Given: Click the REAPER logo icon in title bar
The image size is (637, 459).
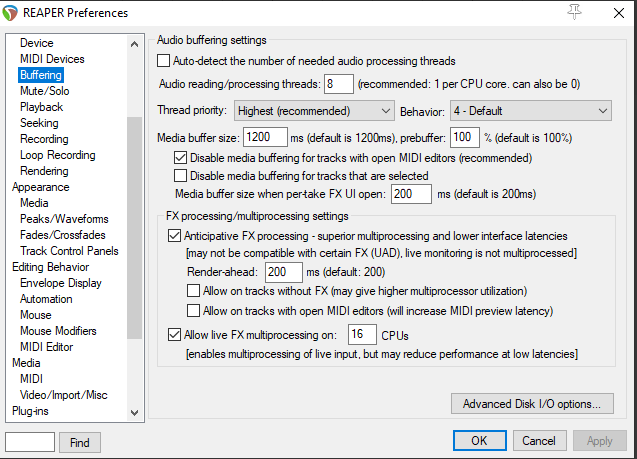Looking at the screenshot, I should (10, 13).
